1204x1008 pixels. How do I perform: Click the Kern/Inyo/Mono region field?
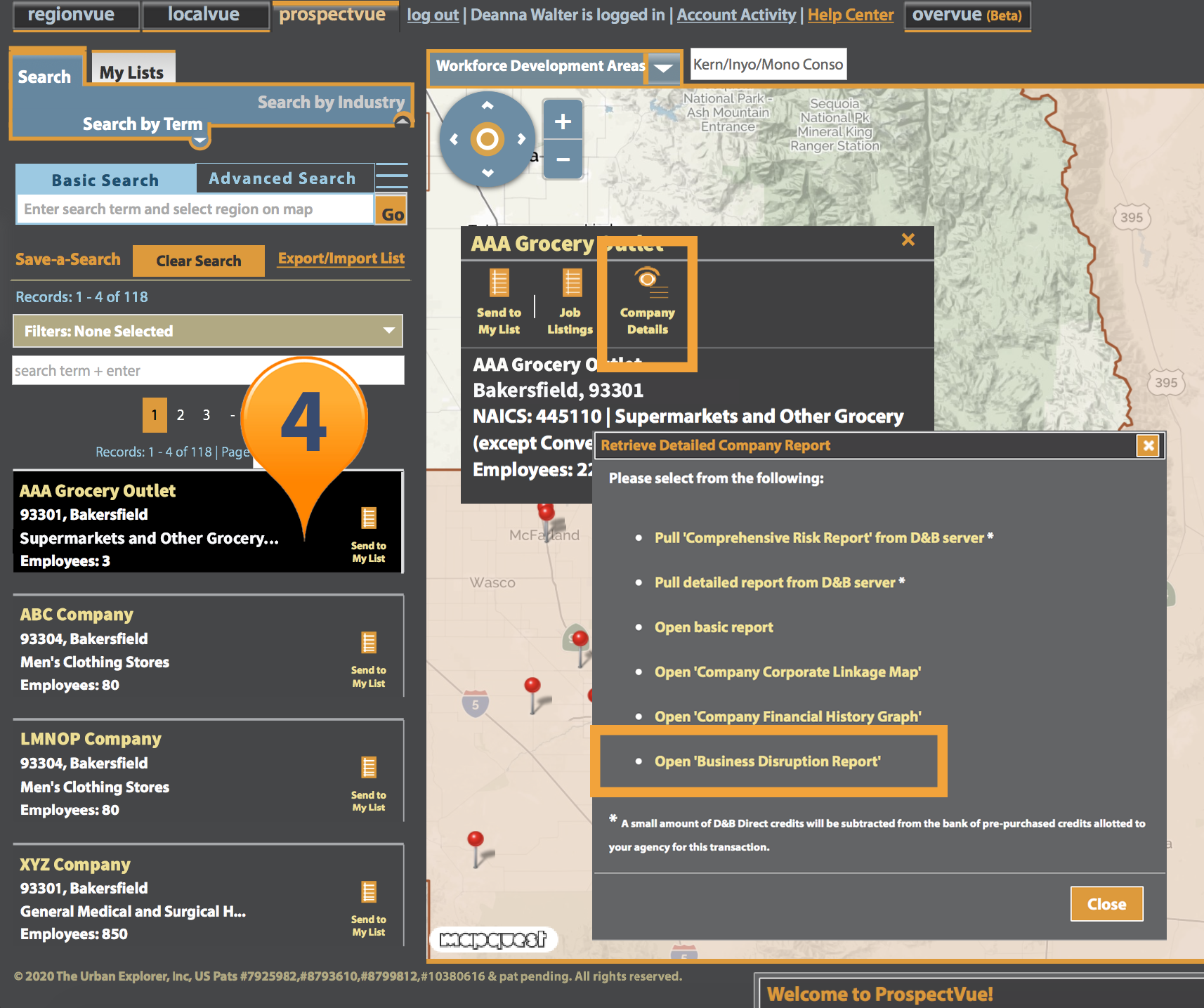768,65
